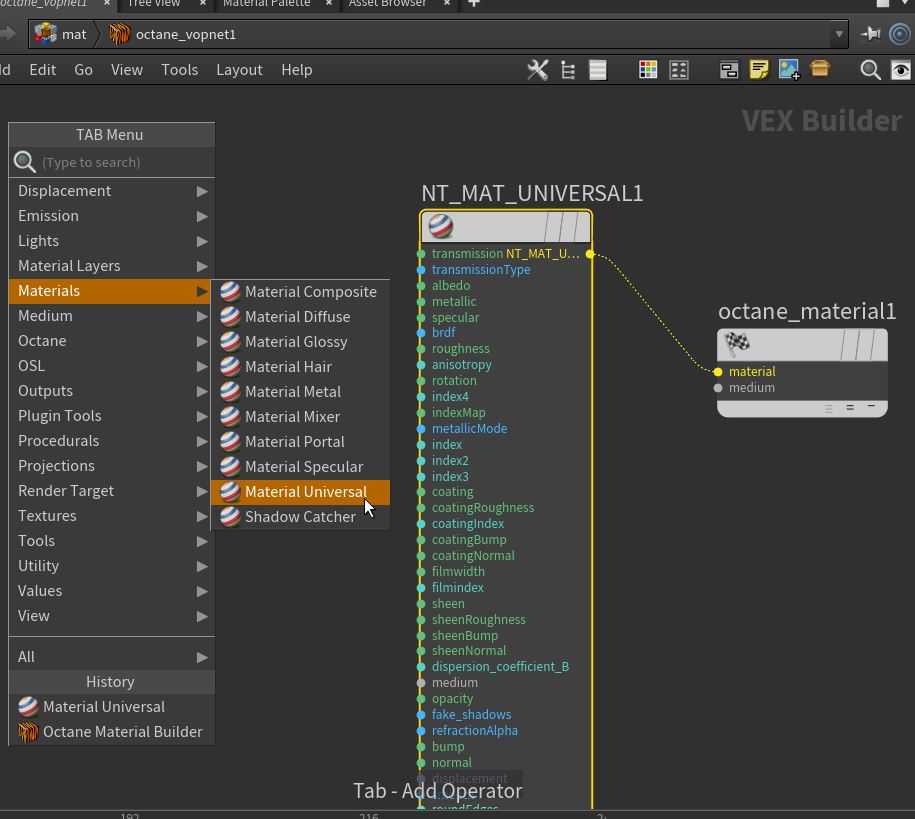Click the magnifier find-node icon

pyautogui.click(x=870, y=70)
